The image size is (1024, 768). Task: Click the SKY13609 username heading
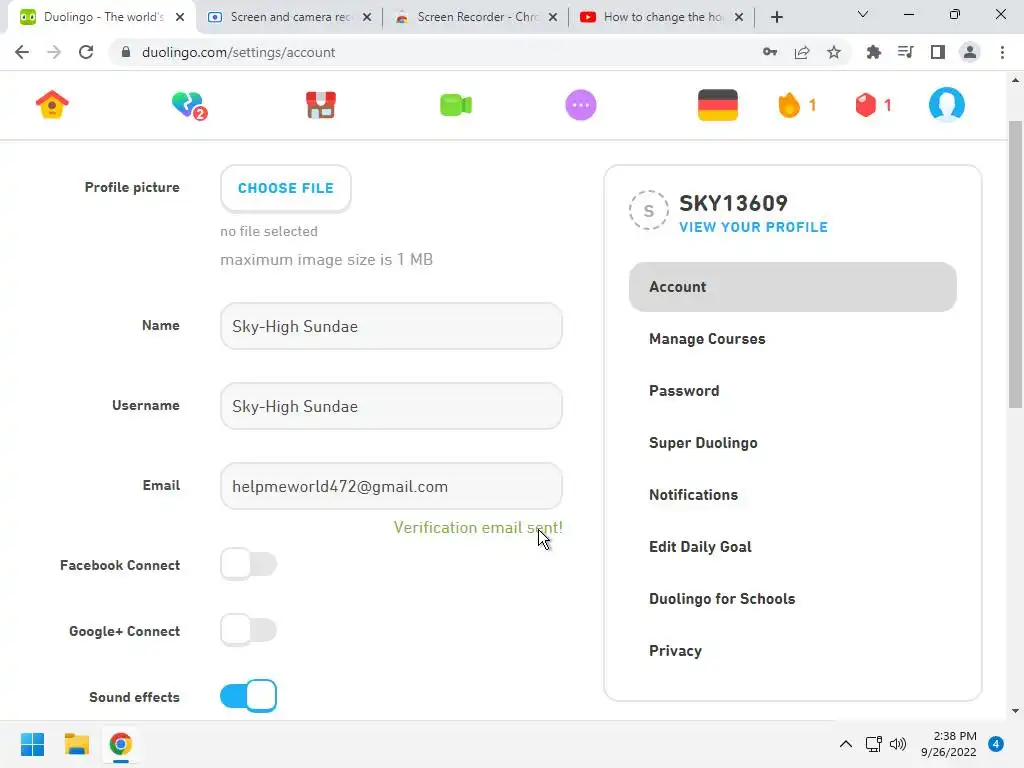[x=733, y=203]
